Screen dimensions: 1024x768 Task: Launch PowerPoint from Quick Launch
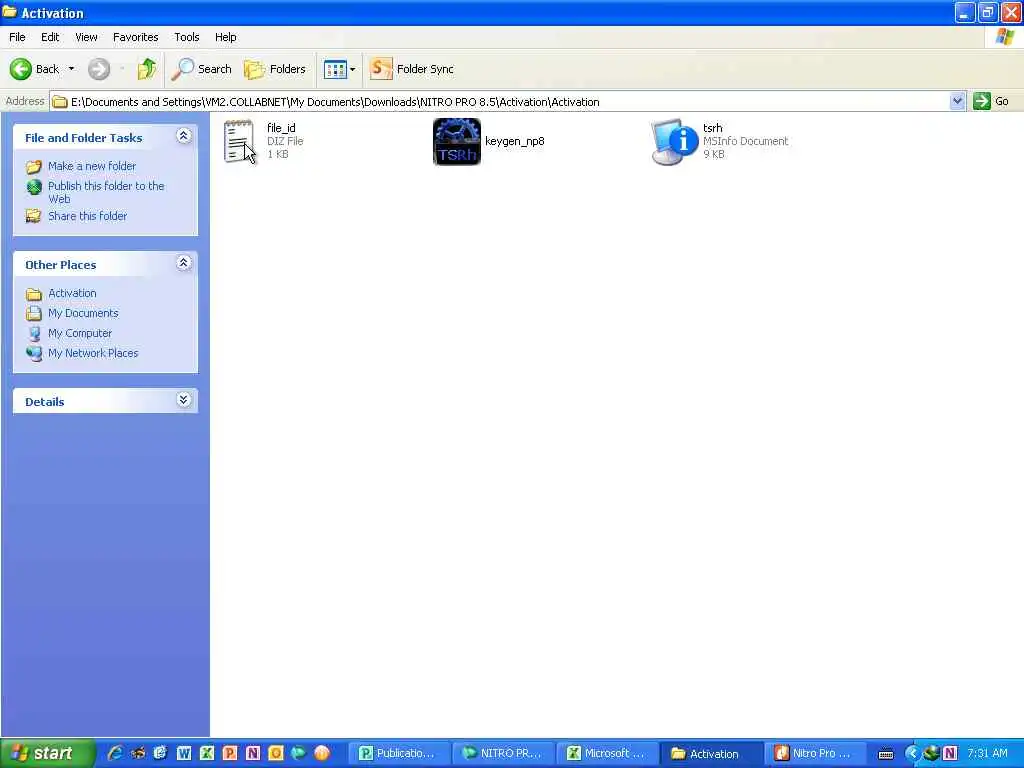[230, 753]
